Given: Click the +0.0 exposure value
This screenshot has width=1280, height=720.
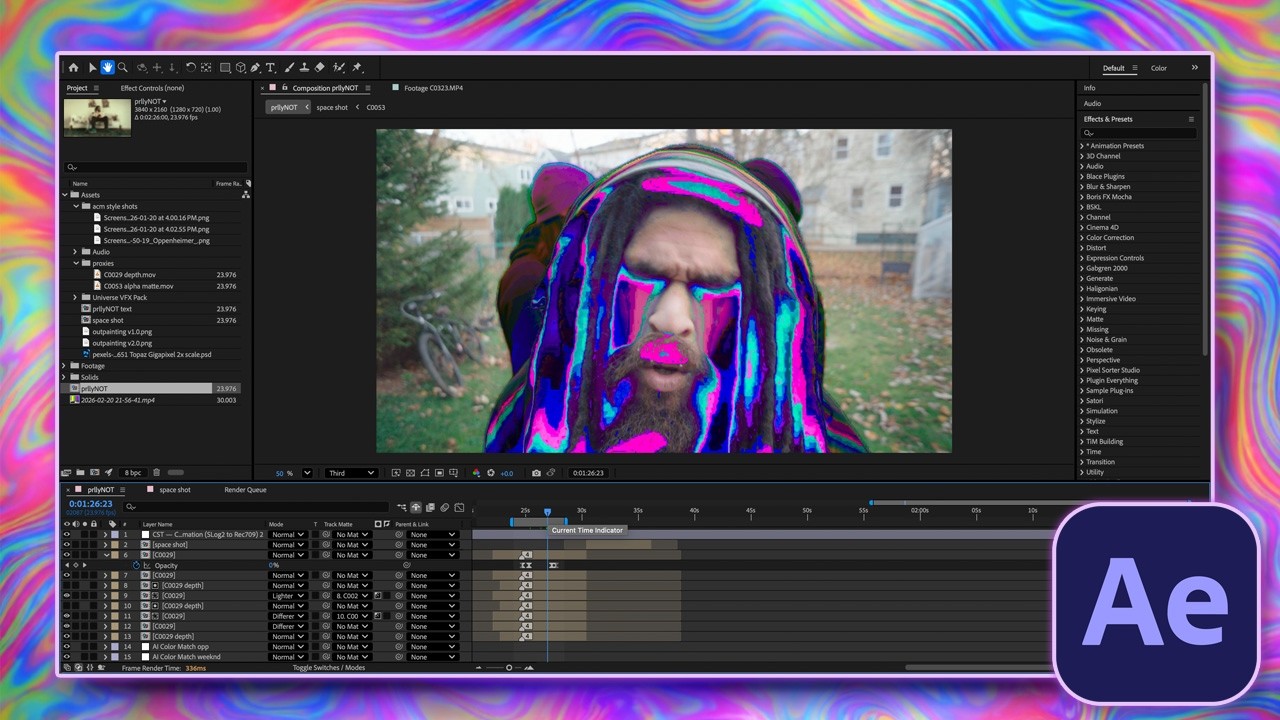Looking at the screenshot, I should pyautogui.click(x=506, y=473).
